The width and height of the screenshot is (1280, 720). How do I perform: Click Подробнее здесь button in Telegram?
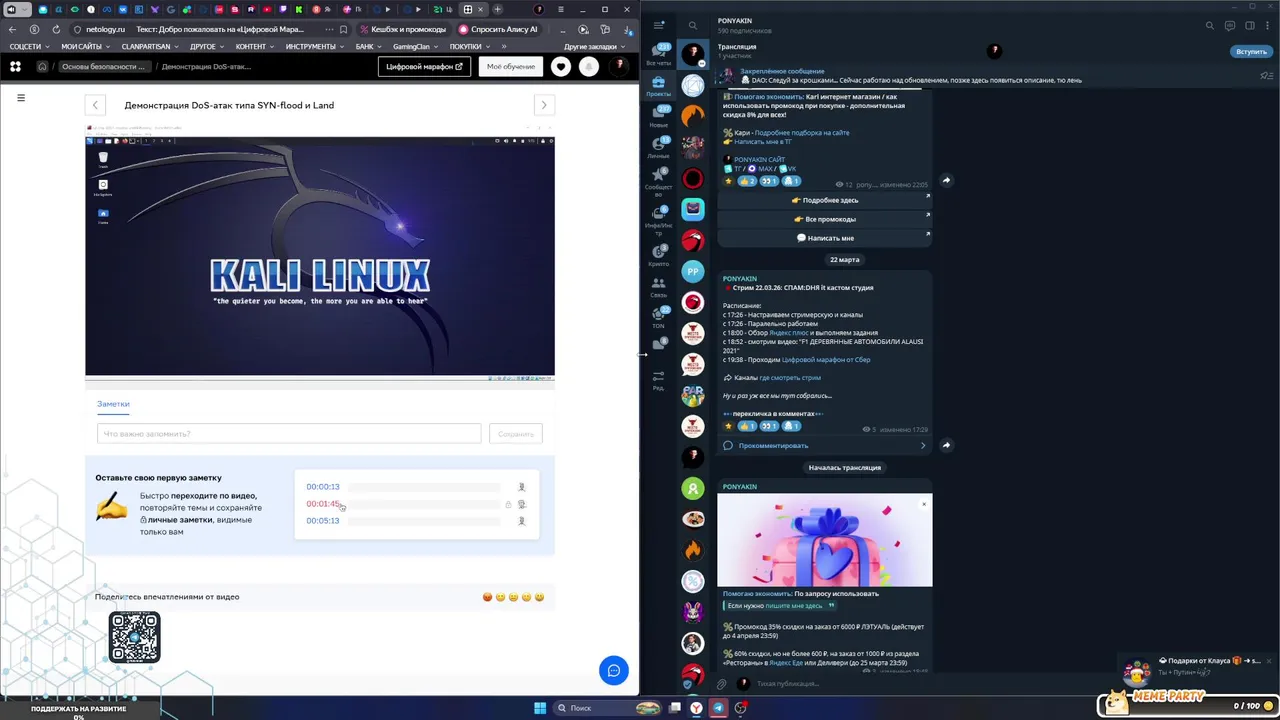coord(825,200)
